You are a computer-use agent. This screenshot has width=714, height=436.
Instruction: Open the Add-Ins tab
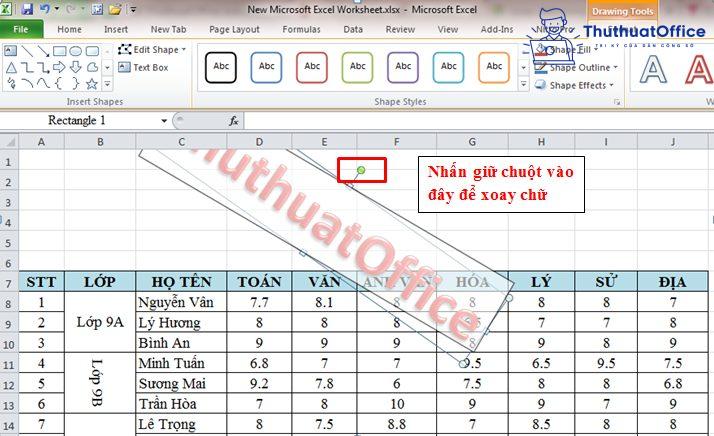pyautogui.click(x=497, y=29)
